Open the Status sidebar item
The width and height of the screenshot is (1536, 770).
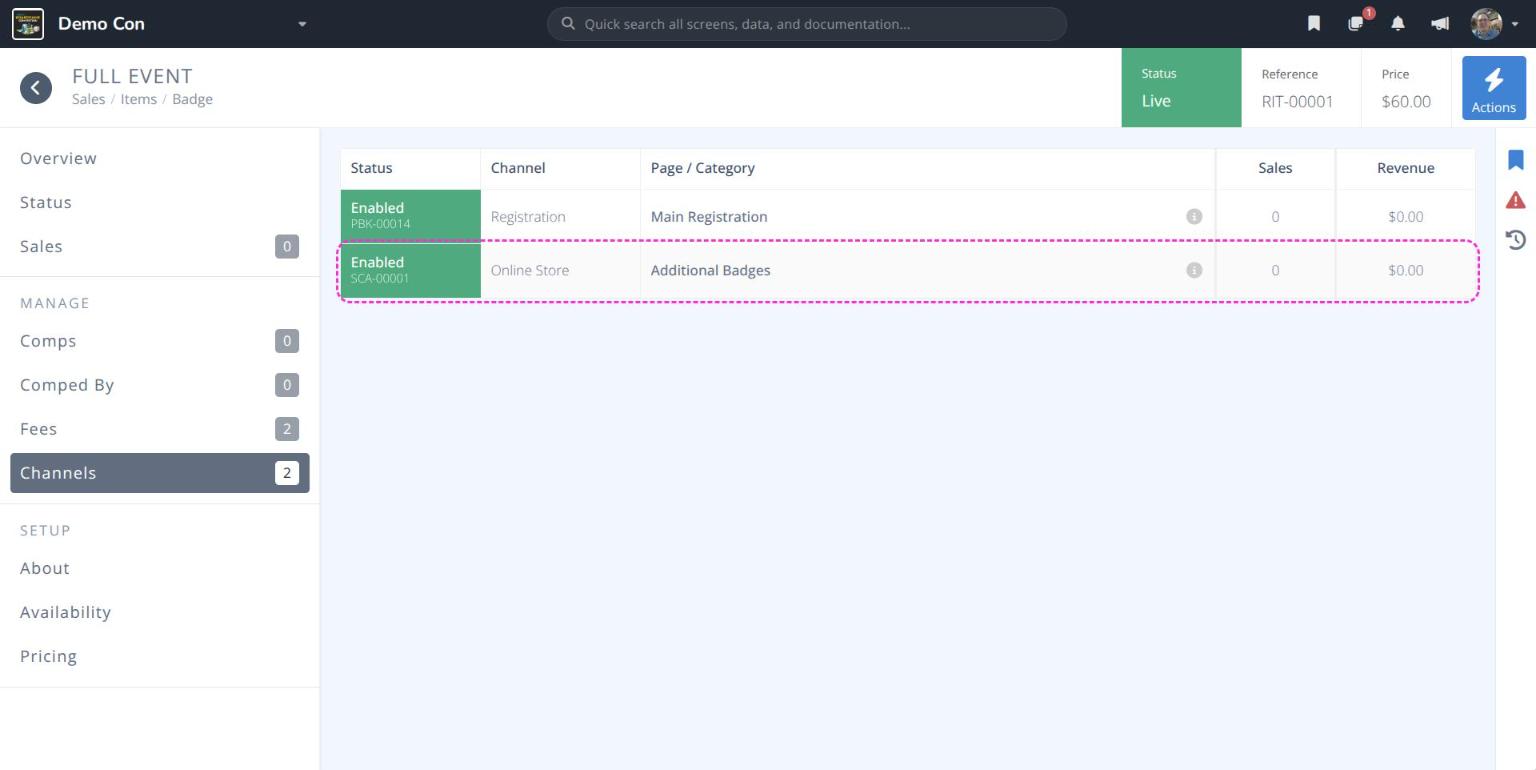point(160,202)
